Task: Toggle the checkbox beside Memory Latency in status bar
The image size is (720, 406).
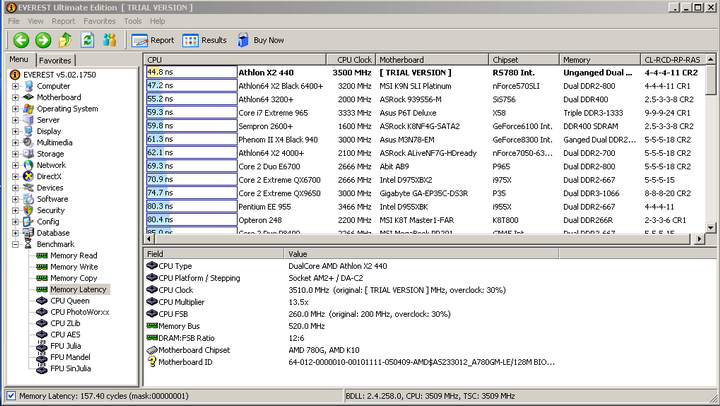Action: [x=10, y=397]
